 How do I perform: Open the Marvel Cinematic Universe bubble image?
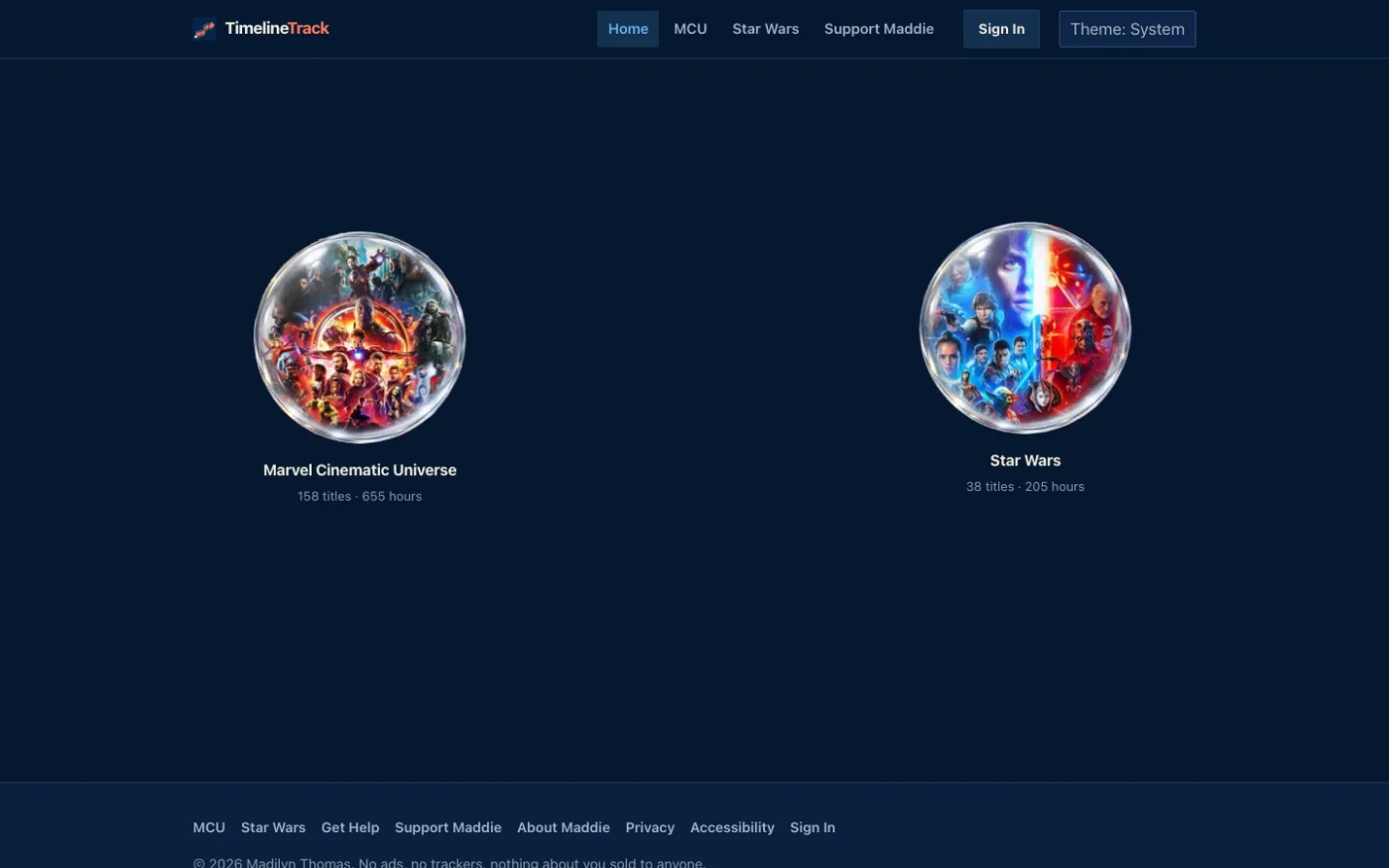coord(360,337)
